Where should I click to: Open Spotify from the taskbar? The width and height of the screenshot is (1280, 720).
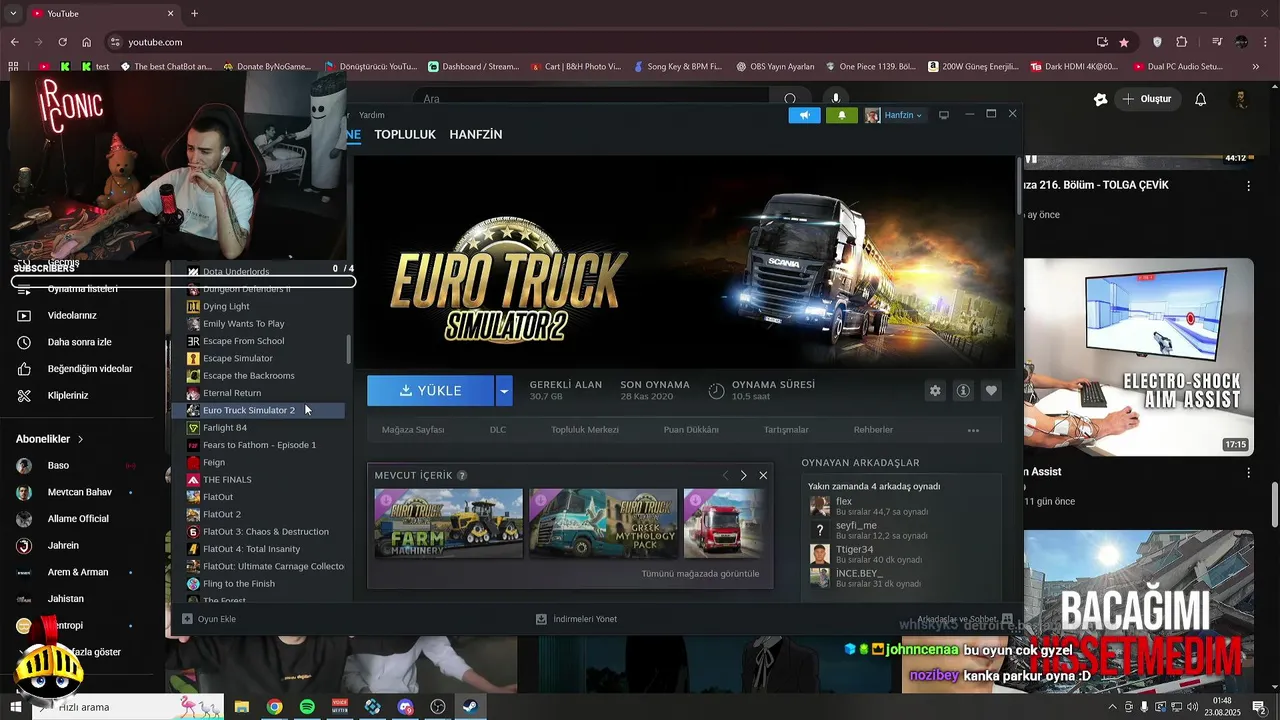[x=307, y=707]
